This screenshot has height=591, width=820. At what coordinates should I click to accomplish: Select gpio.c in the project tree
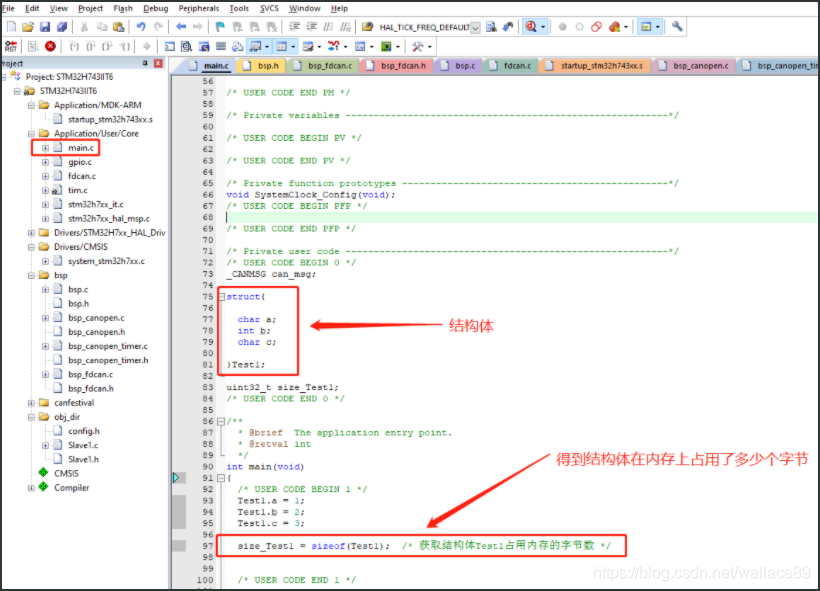pyautogui.click(x=79, y=162)
